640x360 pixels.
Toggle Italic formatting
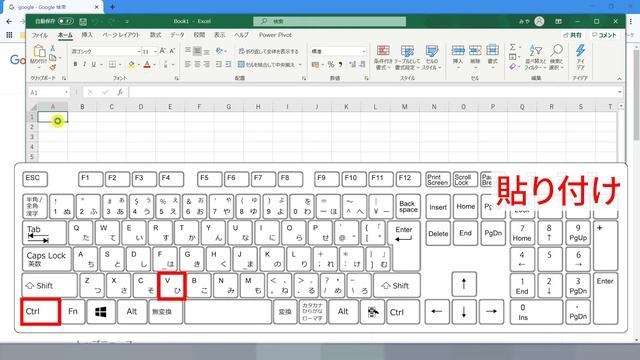click(x=84, y=64)
